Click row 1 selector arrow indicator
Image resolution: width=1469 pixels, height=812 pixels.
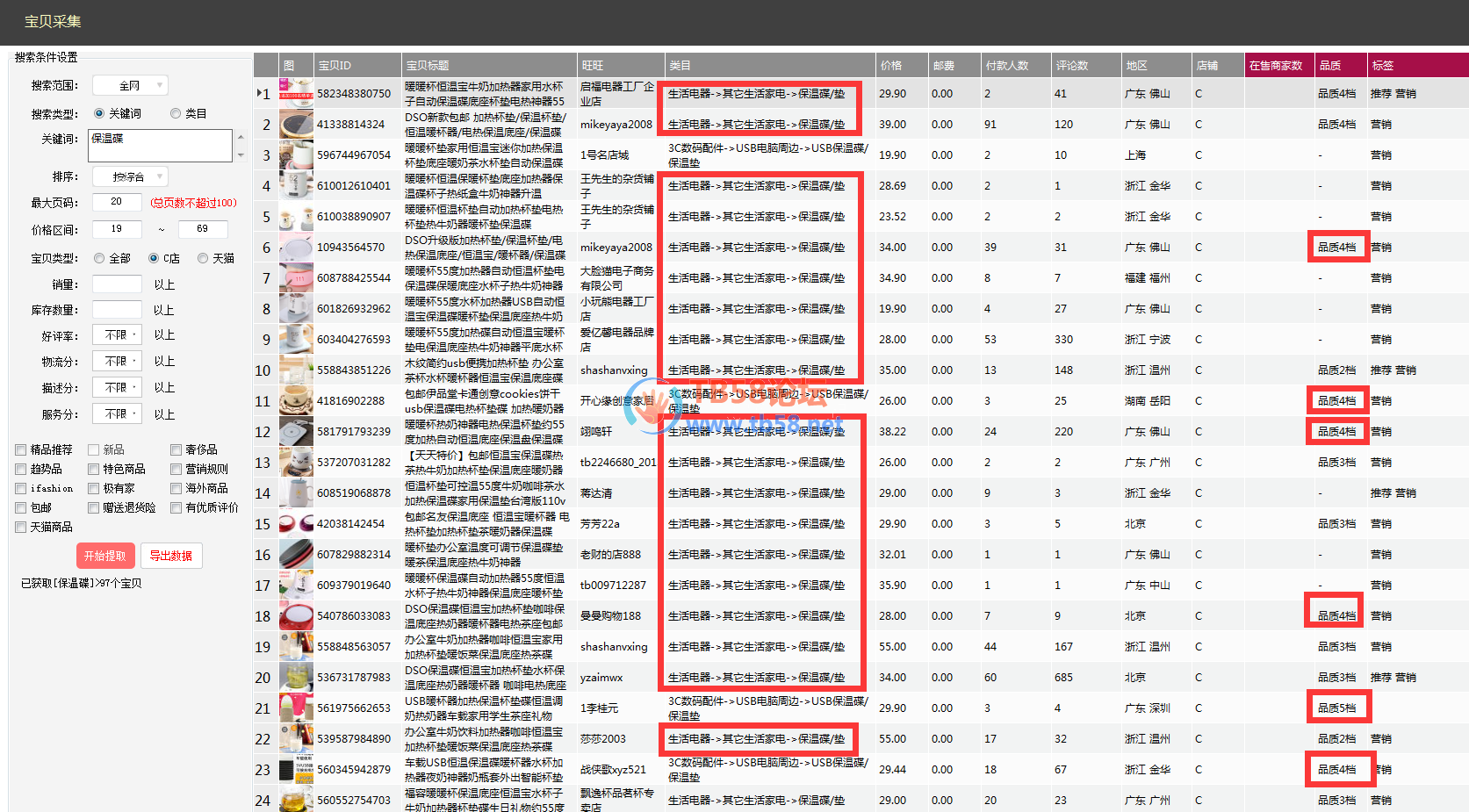click(x=258, y=93)
